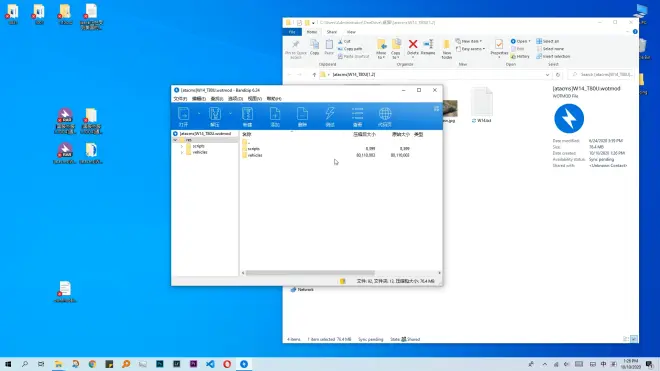This screenshot has height=371, width=660.
Task: Run the Test (测试) lightning icon in Bandizip
Action: pyautogui.click(x=330, y=117)
